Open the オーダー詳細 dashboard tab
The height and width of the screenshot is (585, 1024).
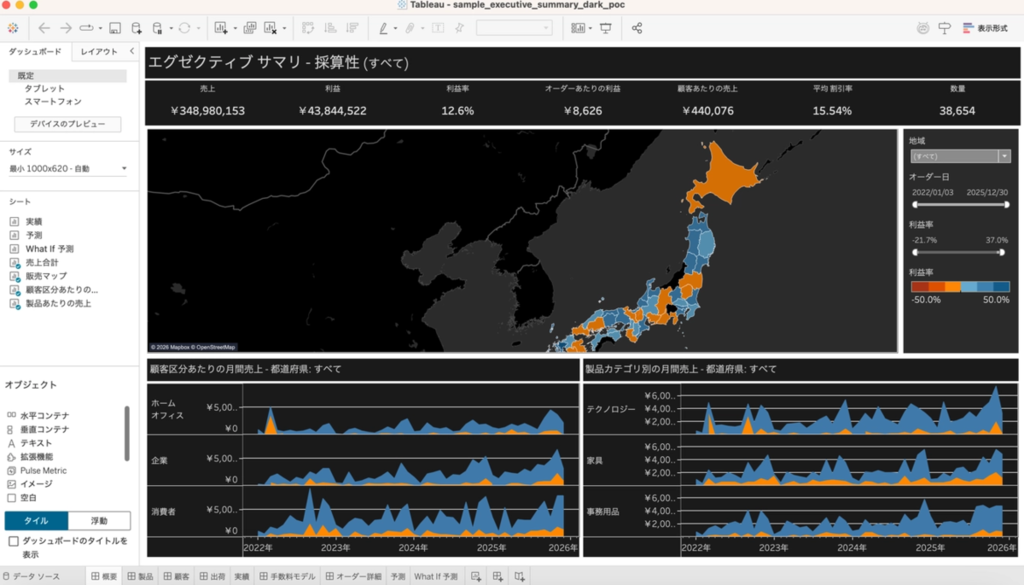(353, 577)
